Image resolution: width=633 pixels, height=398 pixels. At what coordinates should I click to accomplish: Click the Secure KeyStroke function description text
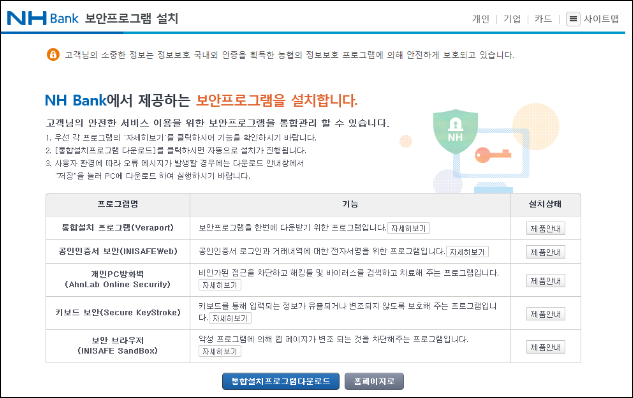click(347, 311)
